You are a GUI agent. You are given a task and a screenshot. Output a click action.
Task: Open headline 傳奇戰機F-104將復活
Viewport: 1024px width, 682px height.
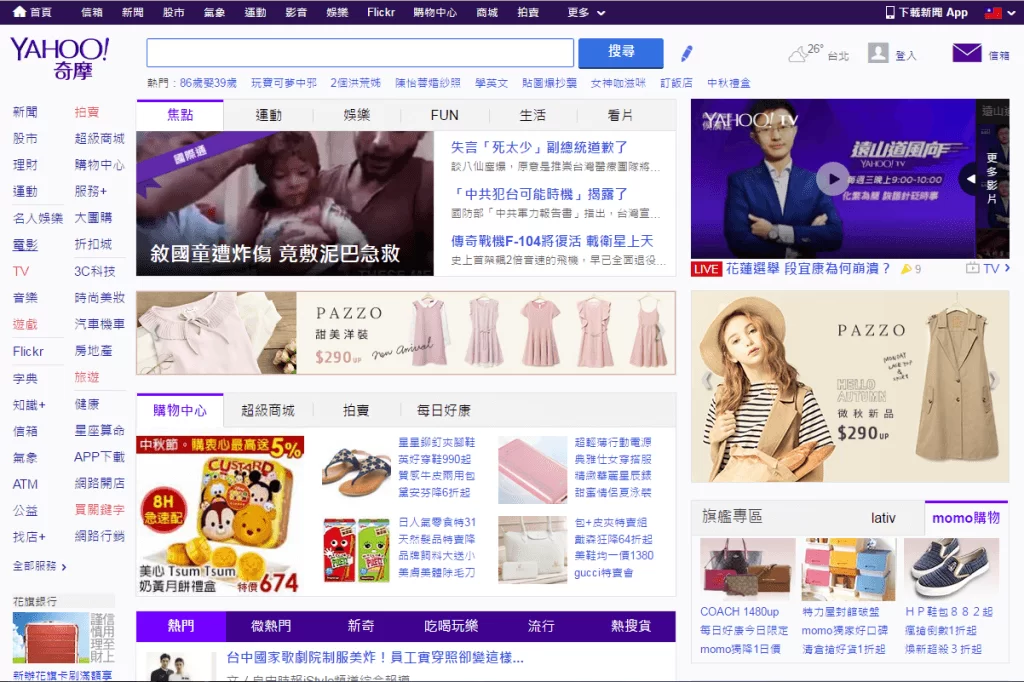tap(552, 242)
